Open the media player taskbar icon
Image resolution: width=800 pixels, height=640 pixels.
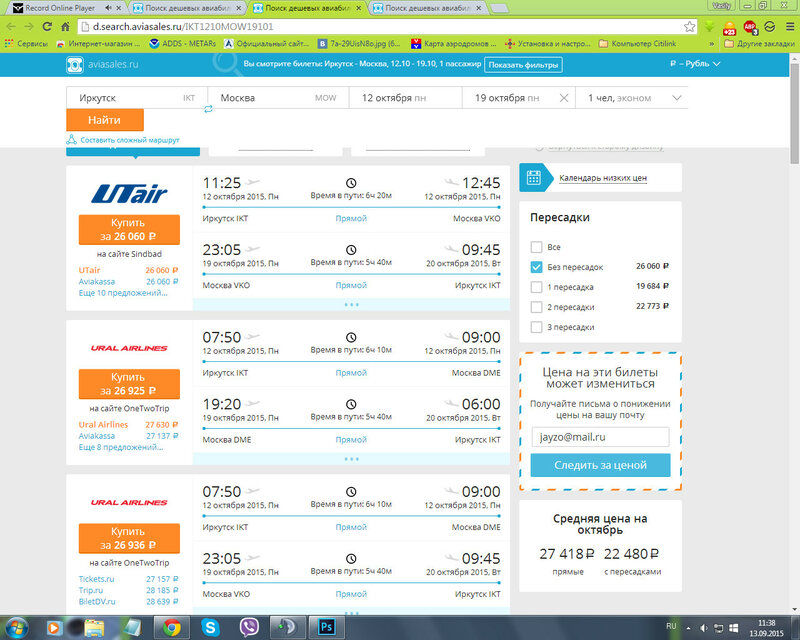coord(55,627)
